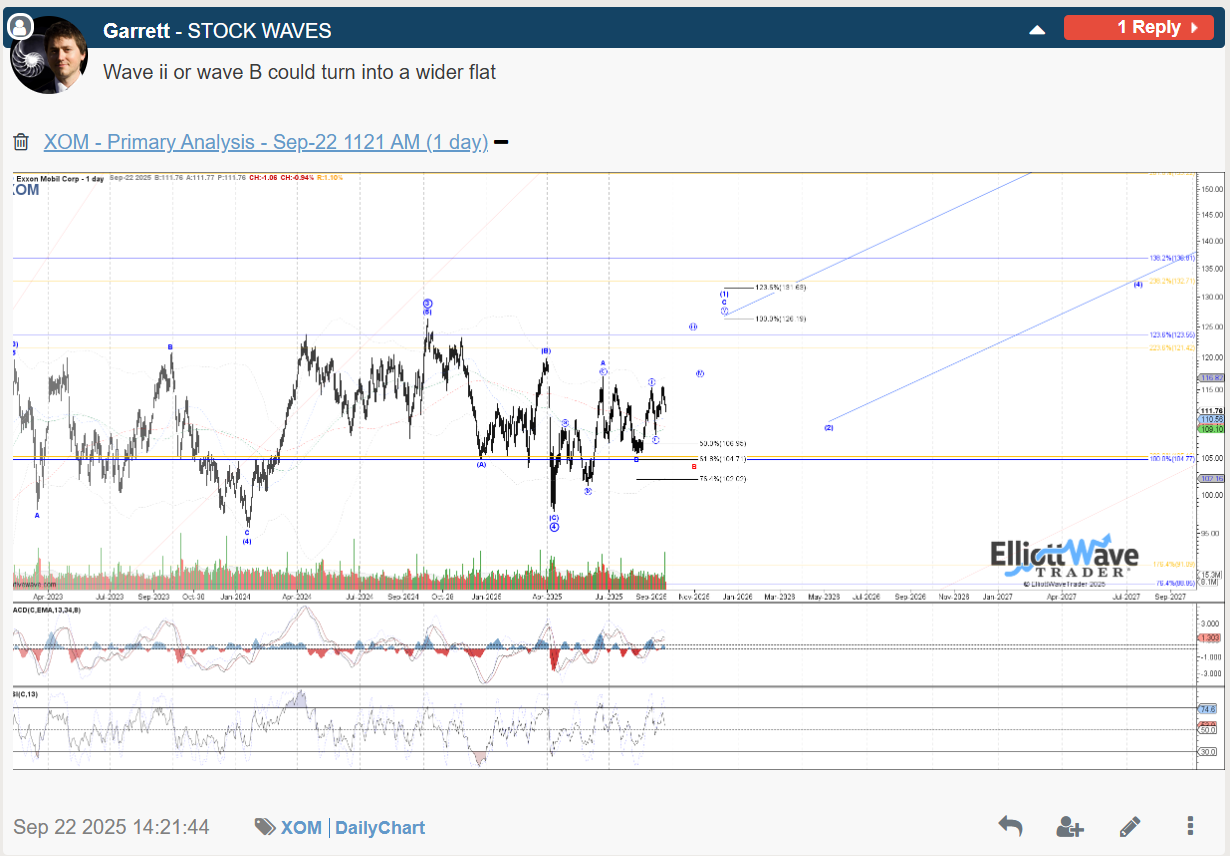1230x856 pixels.
Task: Click the pencil edit icon
Action: point(1130,826)
